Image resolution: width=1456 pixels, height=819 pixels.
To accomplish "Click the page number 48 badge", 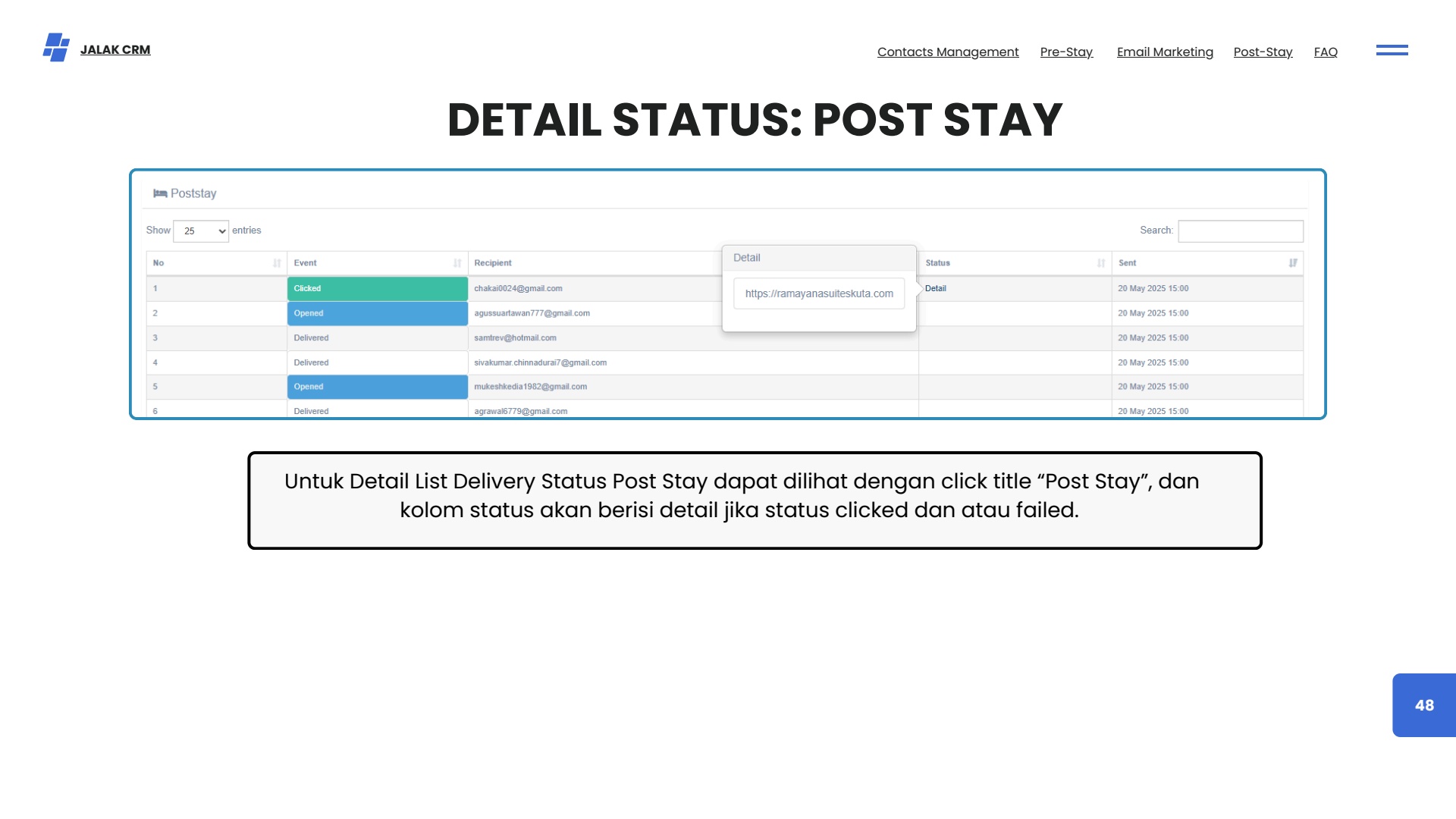I will [1423, 705].
